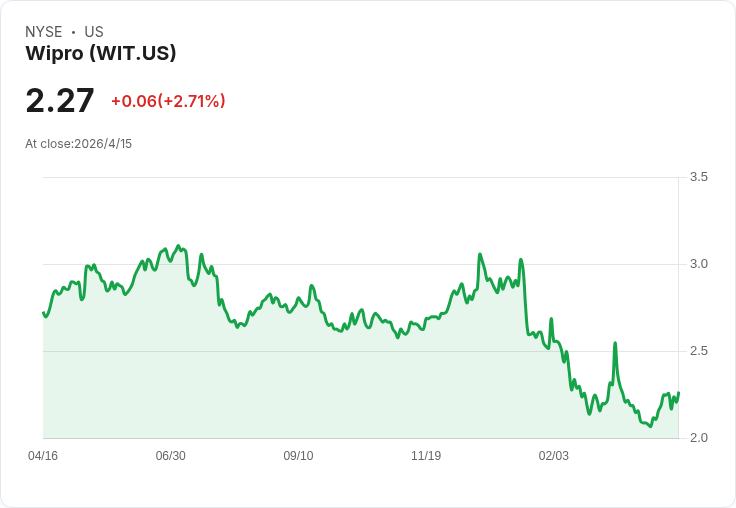
Task: Click the 2.5 y-axis price label
Action: pyautogui.click(x=699, y=351)
